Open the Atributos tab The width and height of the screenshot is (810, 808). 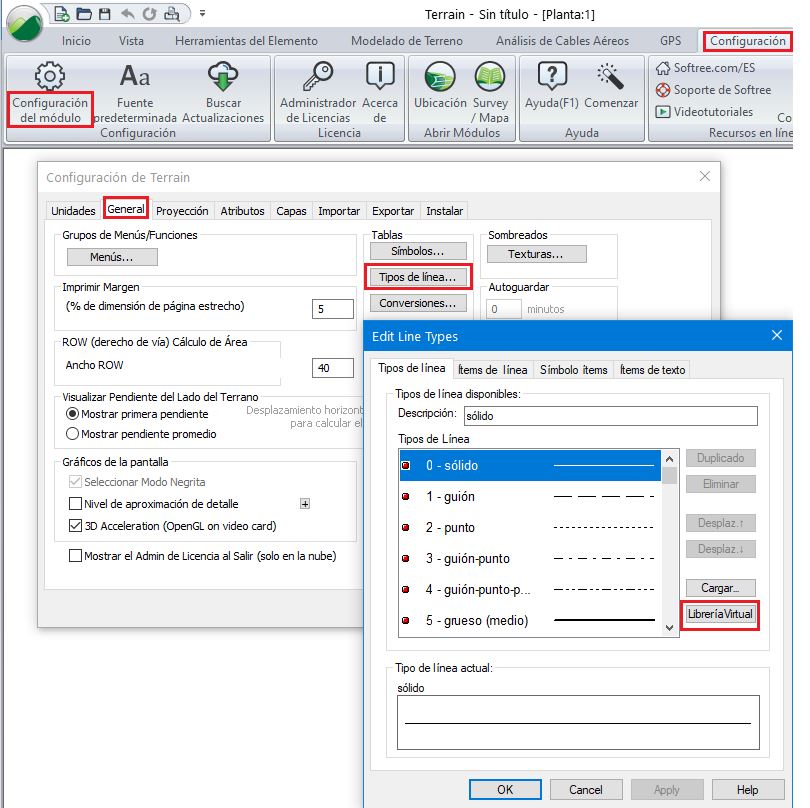coord(242,211)
